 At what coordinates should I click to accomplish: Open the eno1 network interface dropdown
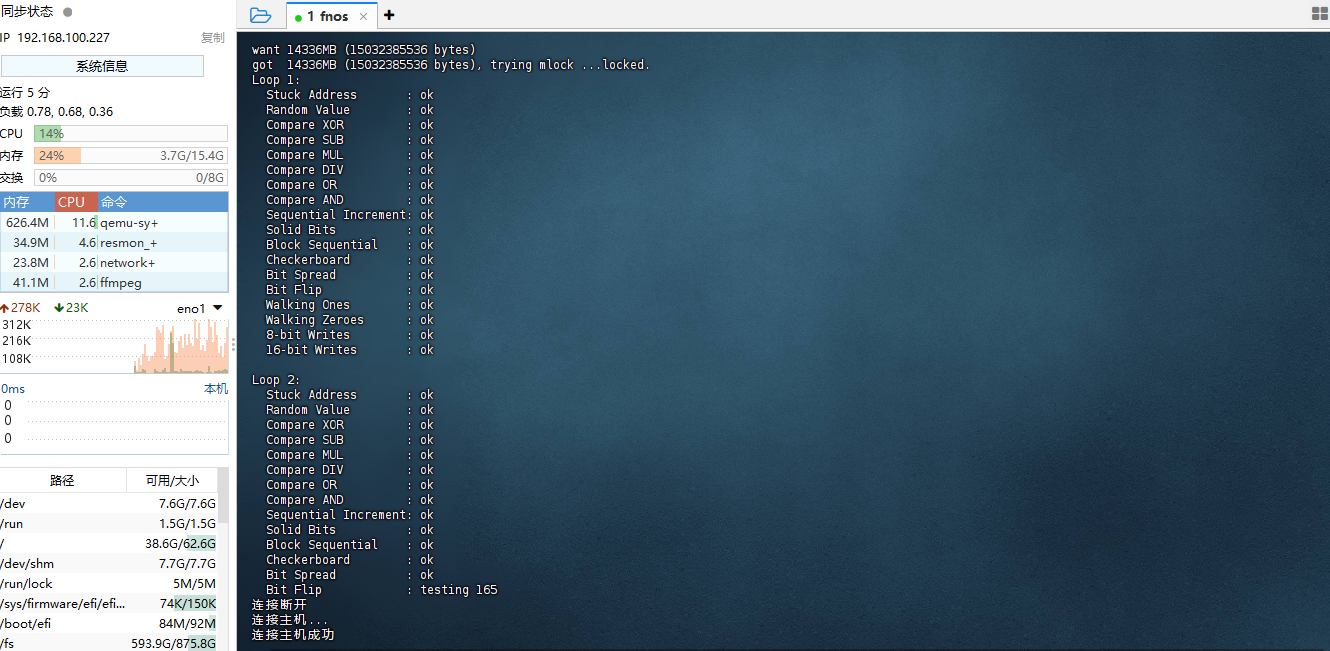click(200, 308)
